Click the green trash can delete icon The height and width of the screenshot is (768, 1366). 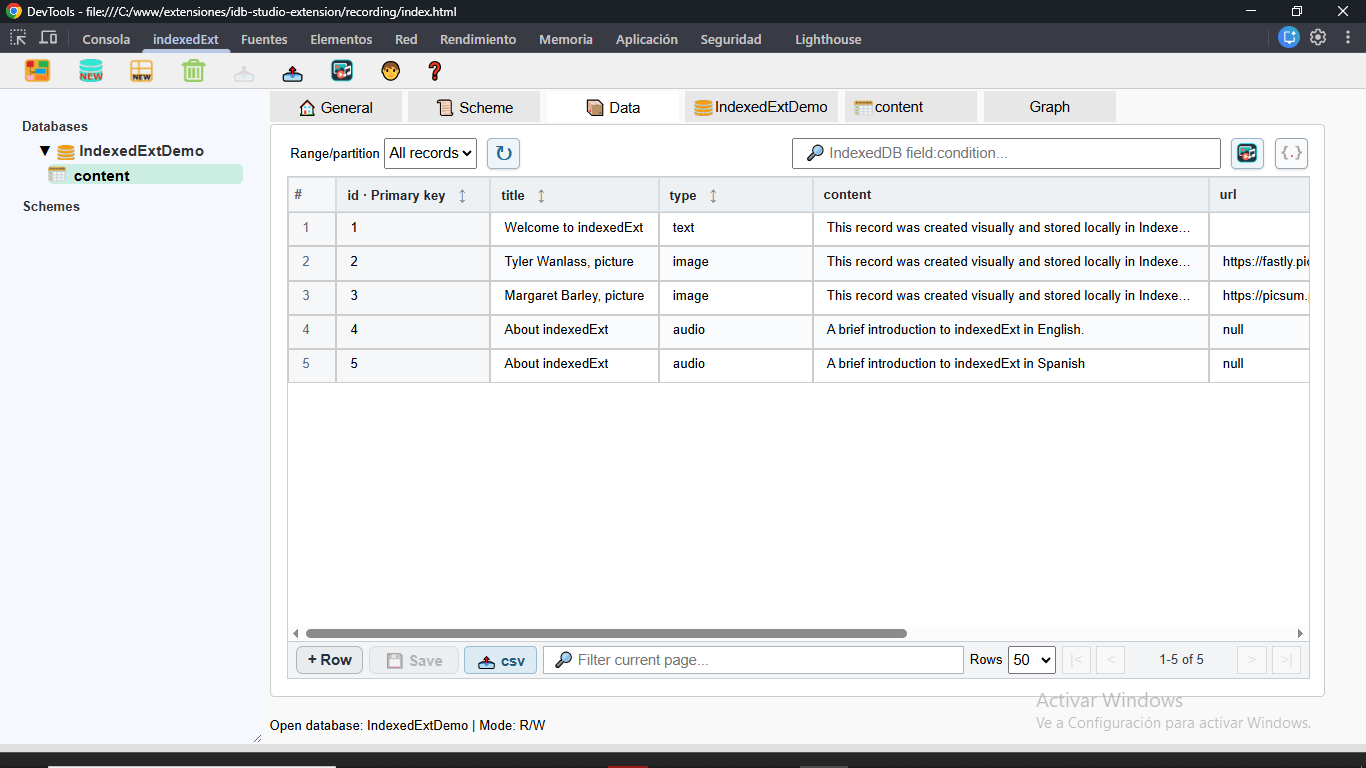click(x=193, y=71)
